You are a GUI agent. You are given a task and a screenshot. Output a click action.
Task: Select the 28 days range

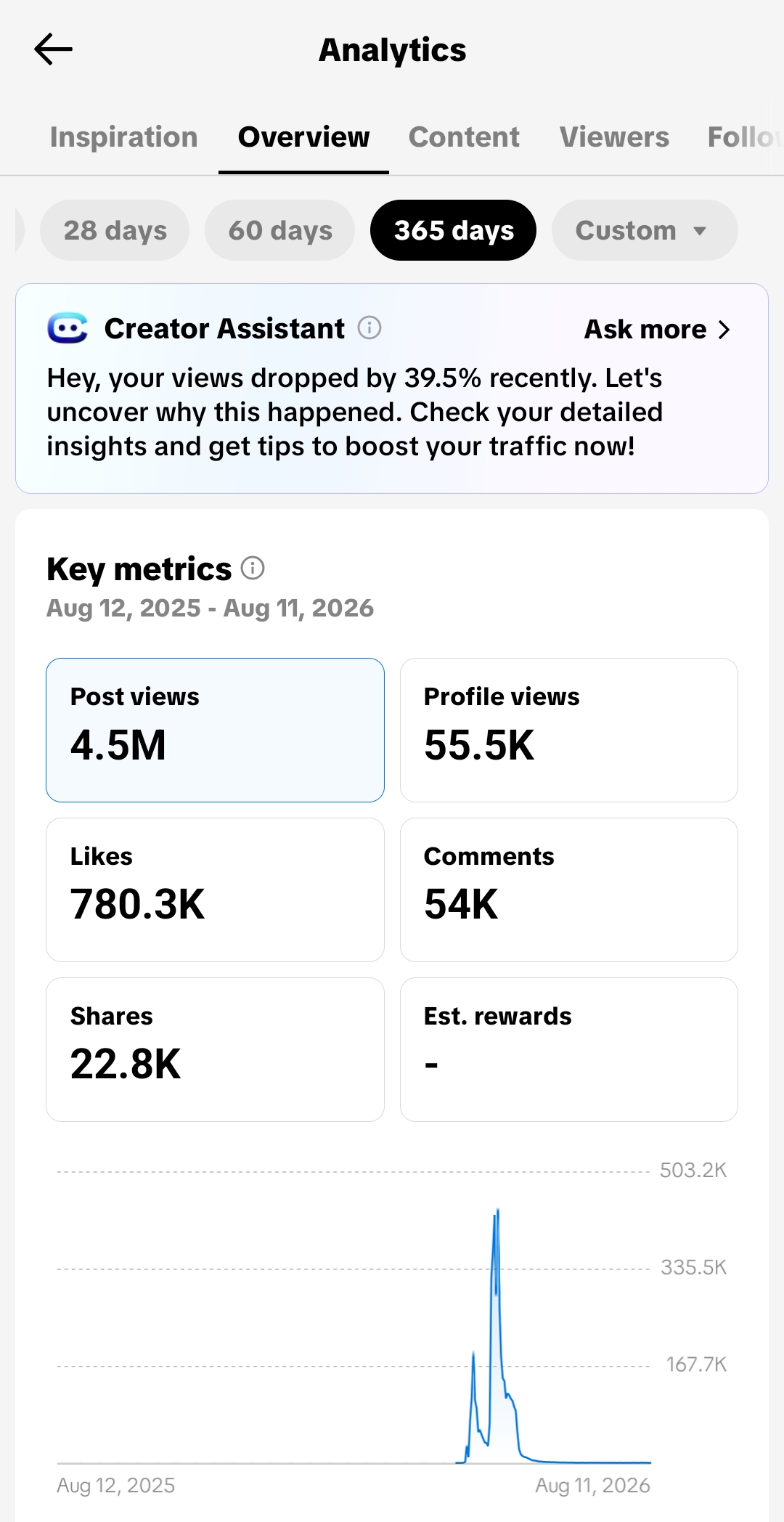pos(115,230)
